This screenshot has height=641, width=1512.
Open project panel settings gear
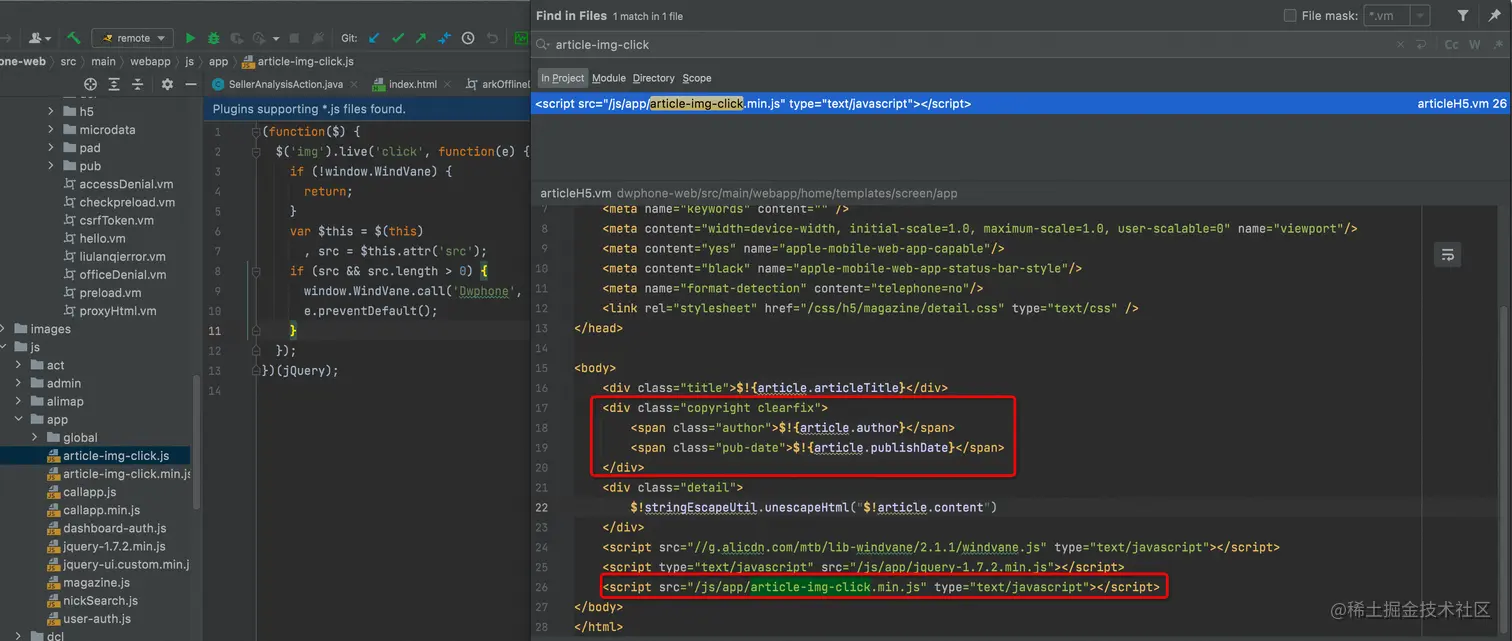[x=167, y=84]
